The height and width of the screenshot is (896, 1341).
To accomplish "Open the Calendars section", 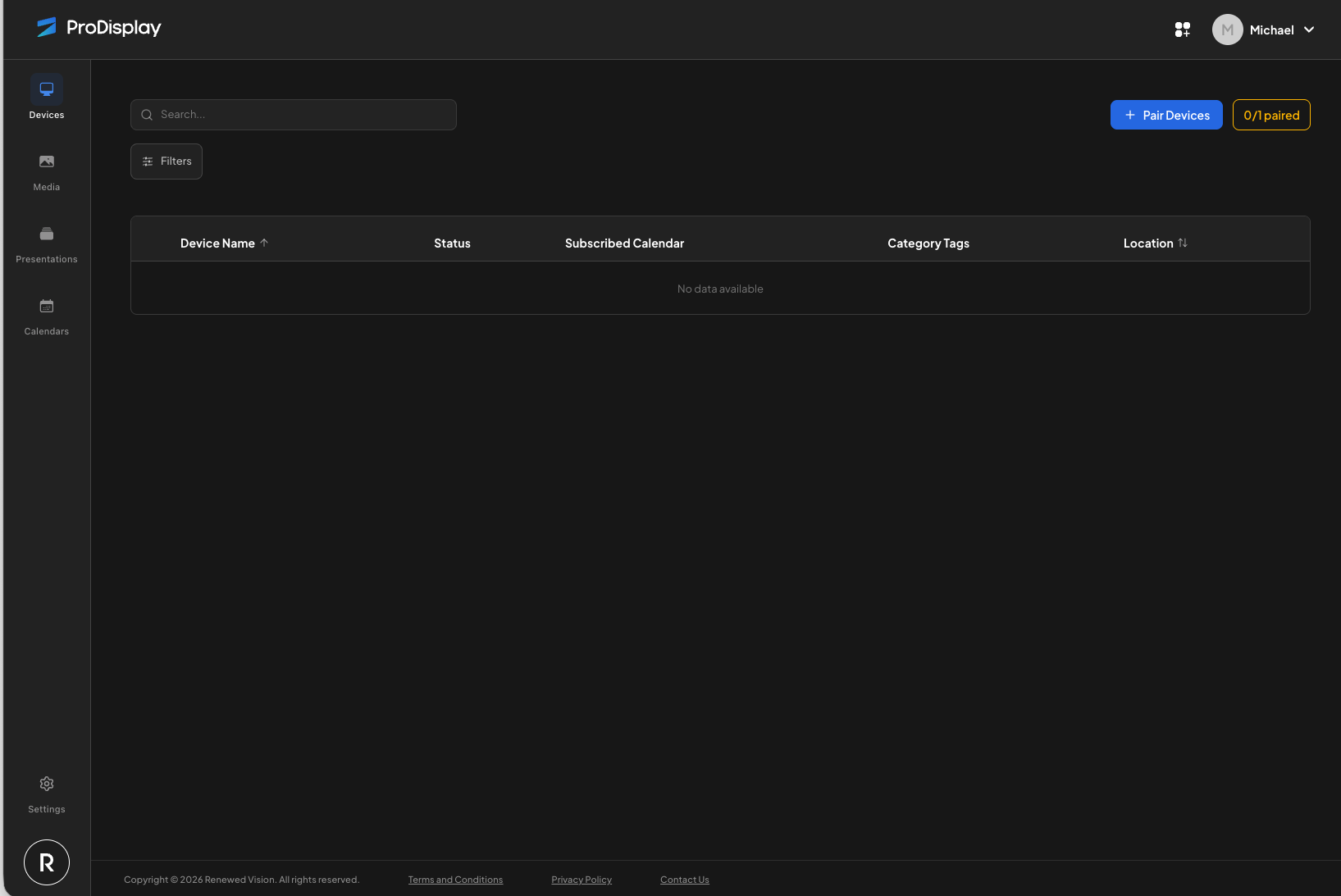I will click(x=47, y=316).
